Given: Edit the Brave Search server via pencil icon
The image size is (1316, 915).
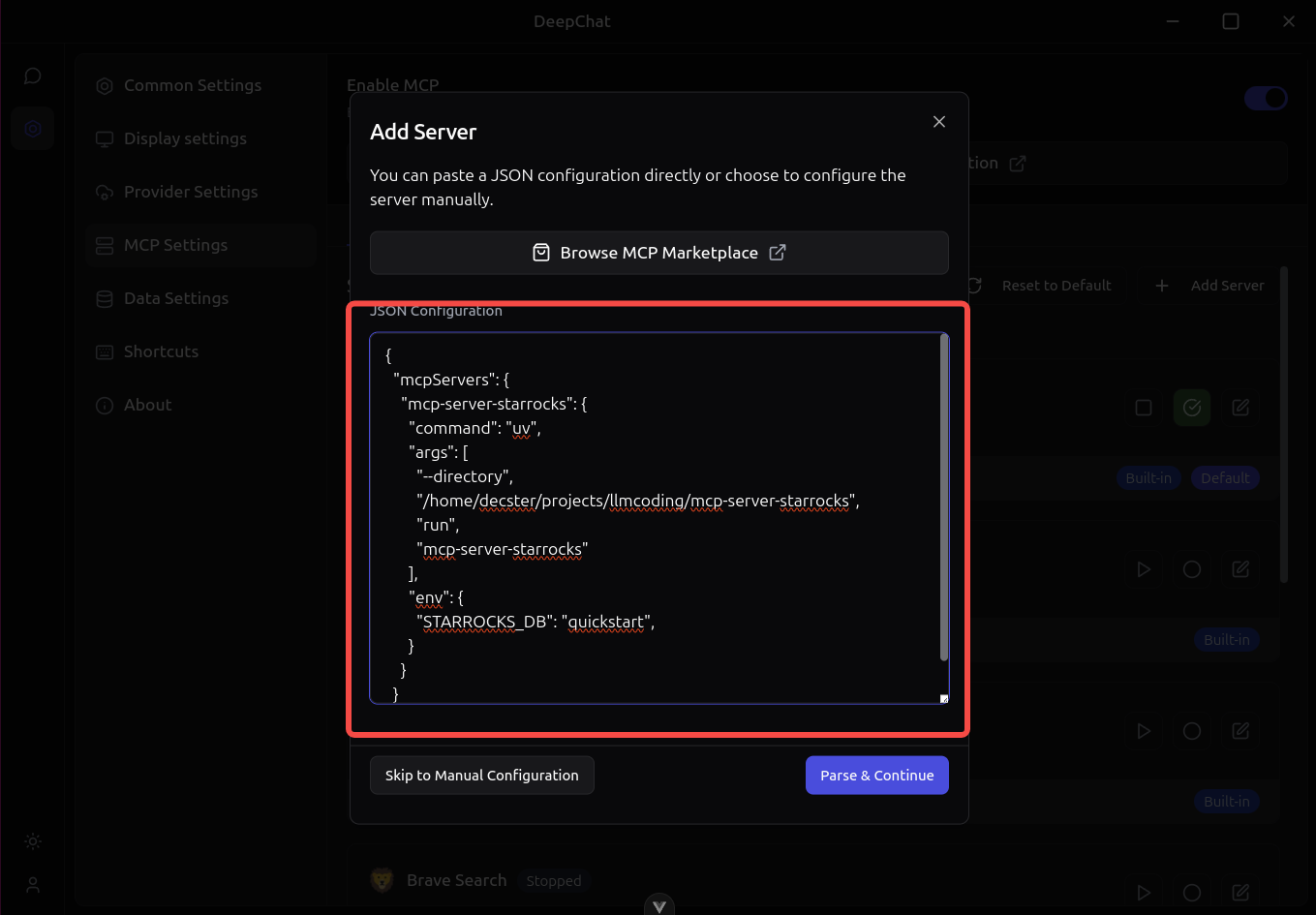Looking at the screenshot, I should click(1240, 893).
